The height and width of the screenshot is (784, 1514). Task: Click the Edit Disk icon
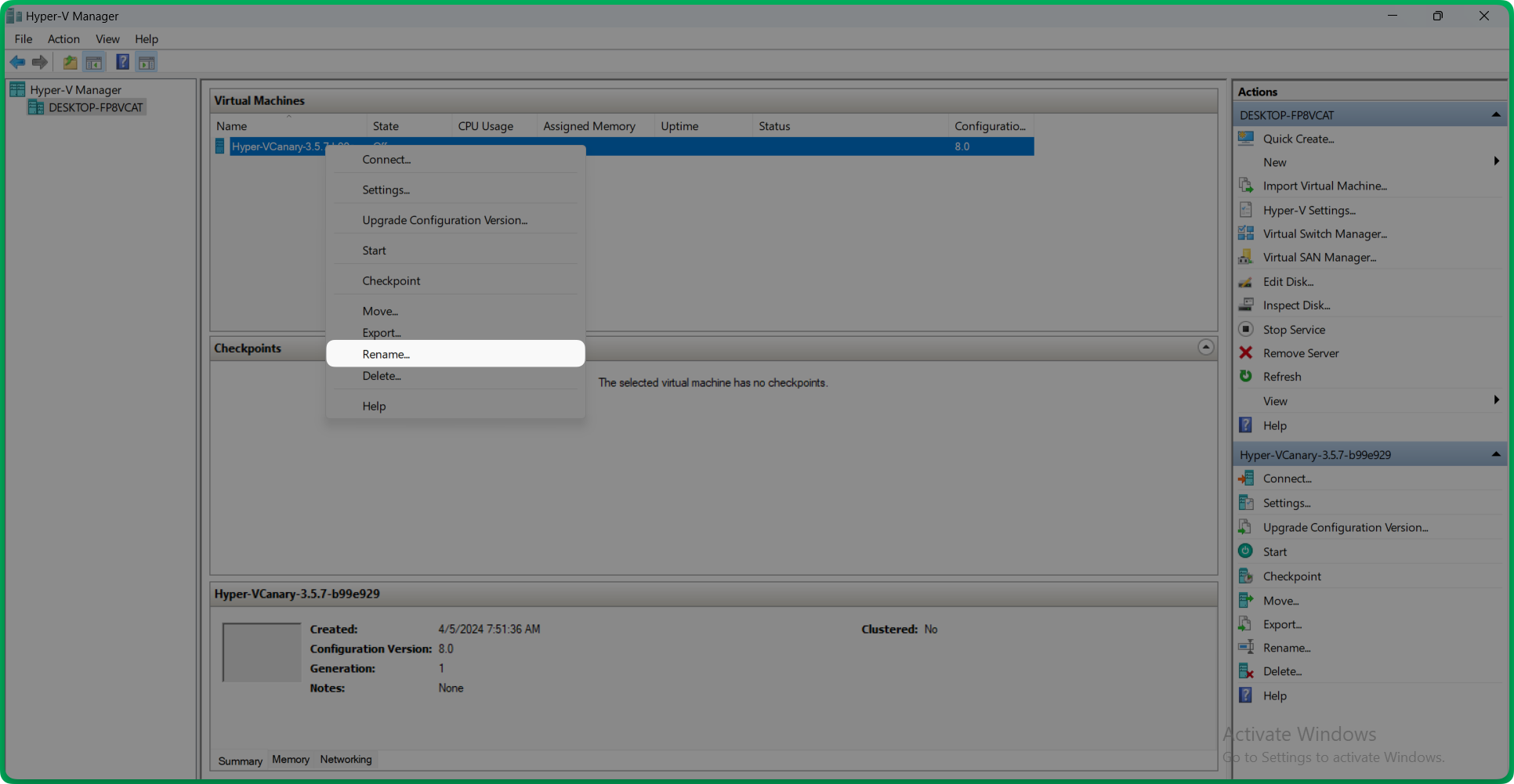point(1246,281)
